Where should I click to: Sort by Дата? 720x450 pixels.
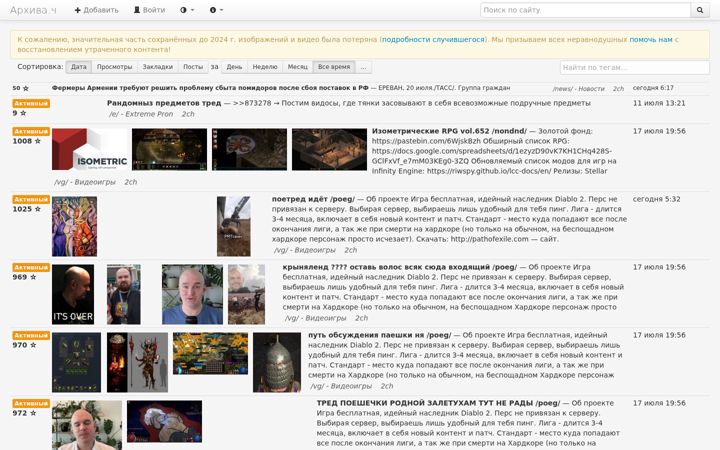(79, 67)
